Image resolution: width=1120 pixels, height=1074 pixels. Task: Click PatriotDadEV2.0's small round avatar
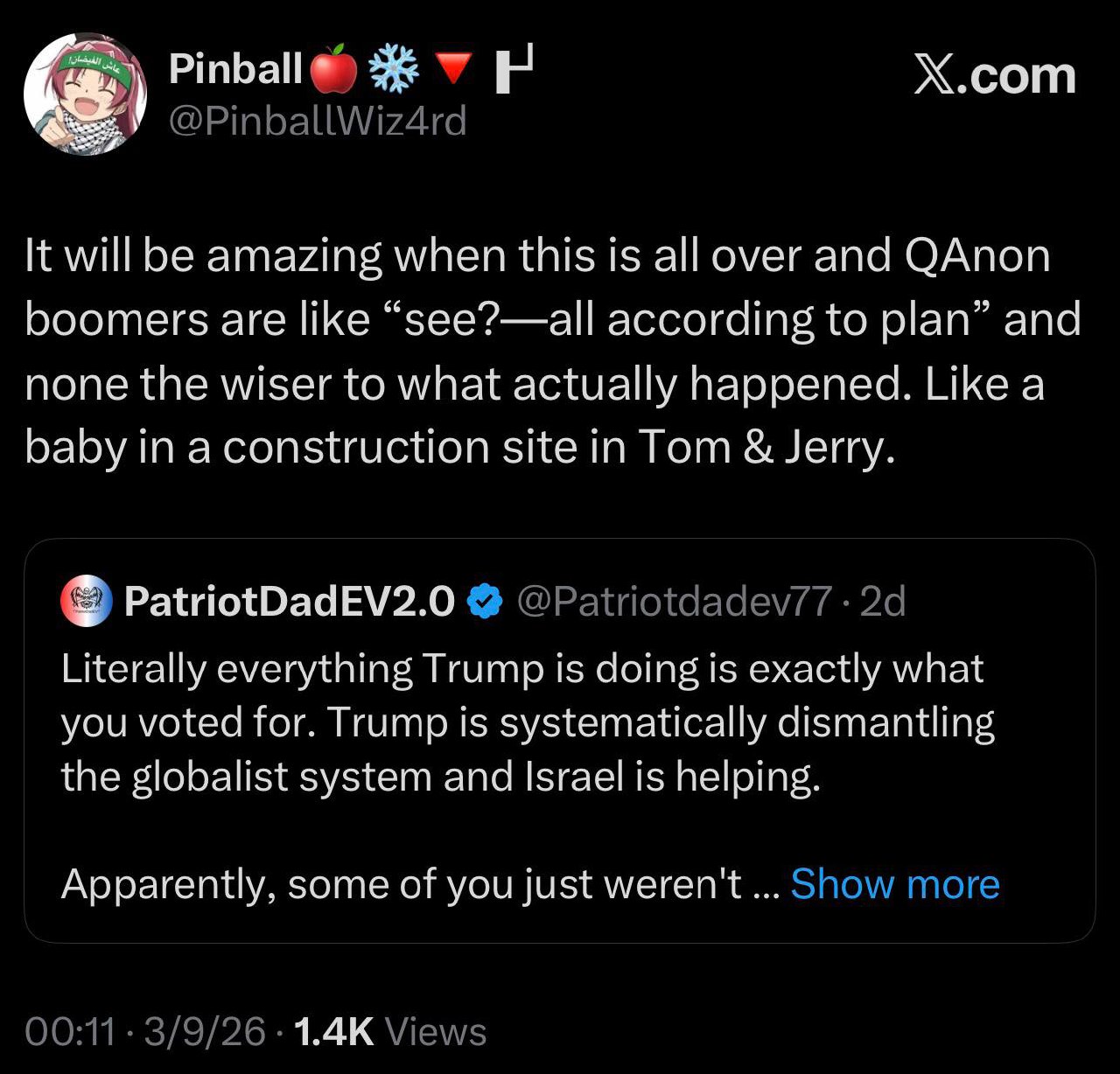(x=87, y=602)
